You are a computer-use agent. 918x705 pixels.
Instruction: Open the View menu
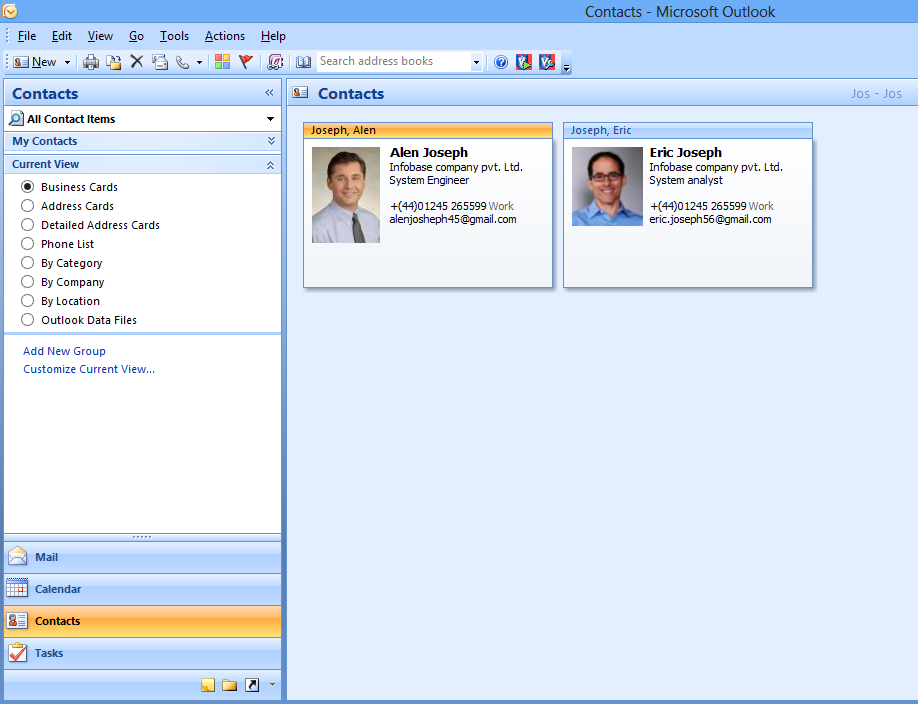[x=100, y=36]
